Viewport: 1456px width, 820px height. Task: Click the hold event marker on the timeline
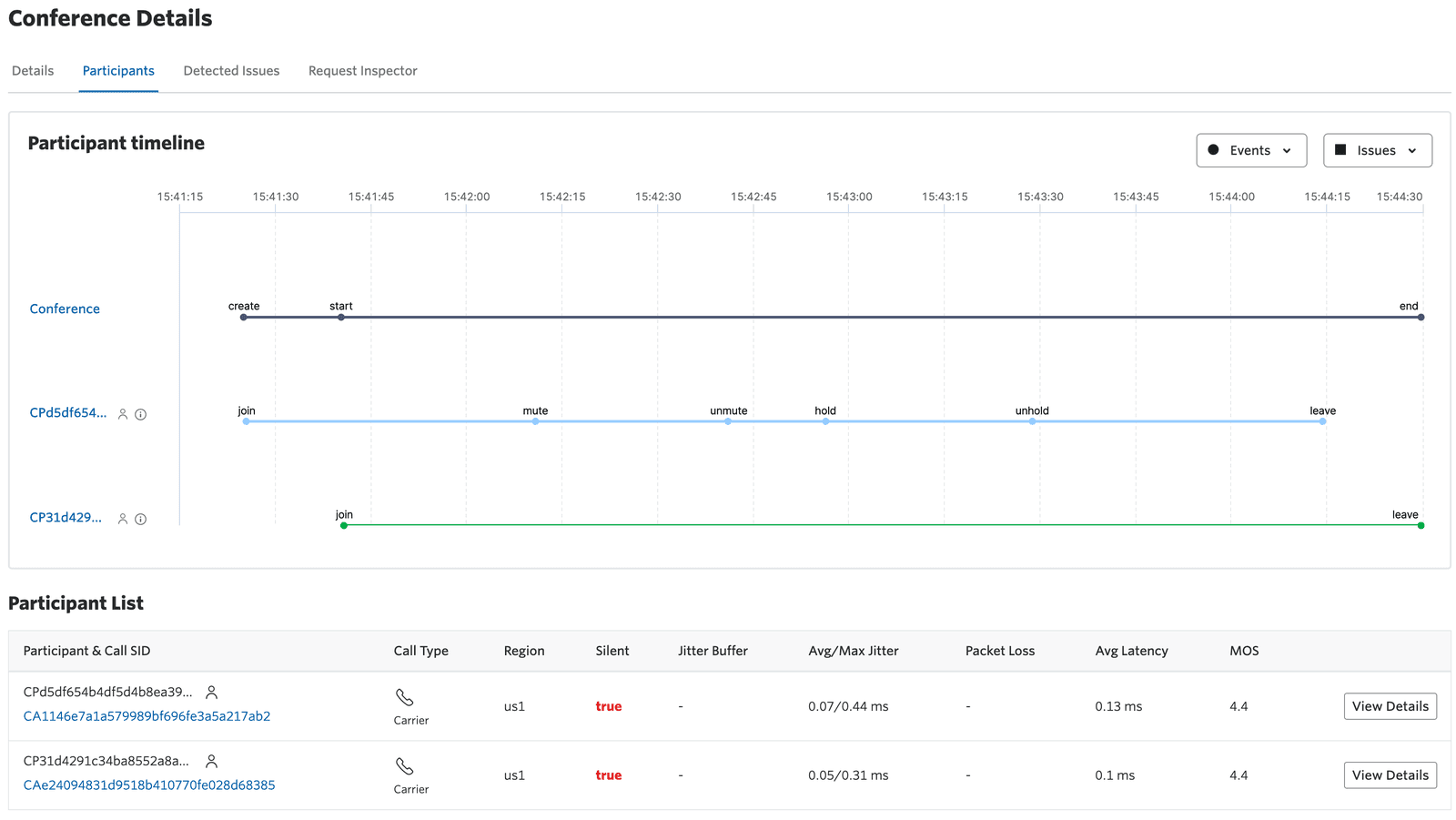[824, 421]
